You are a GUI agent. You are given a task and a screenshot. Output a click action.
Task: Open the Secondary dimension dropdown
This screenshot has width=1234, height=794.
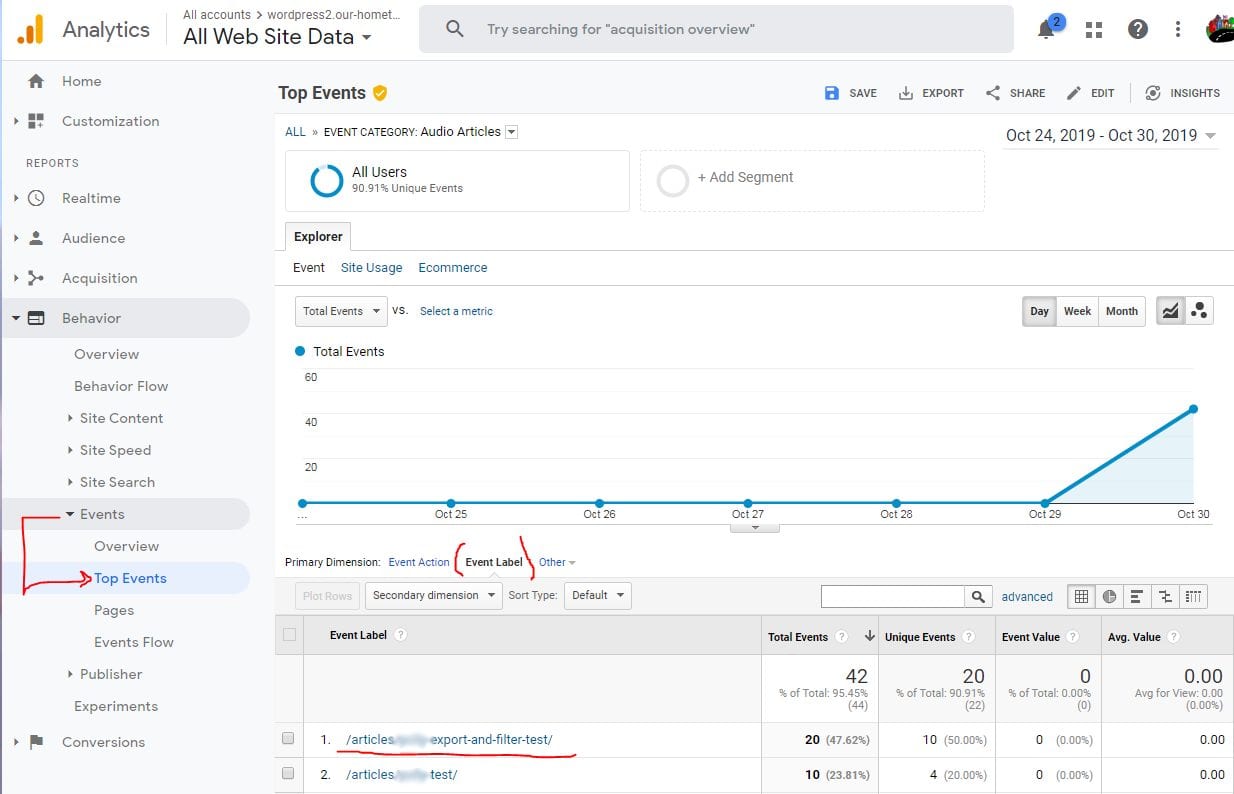[x=434, y=596]
